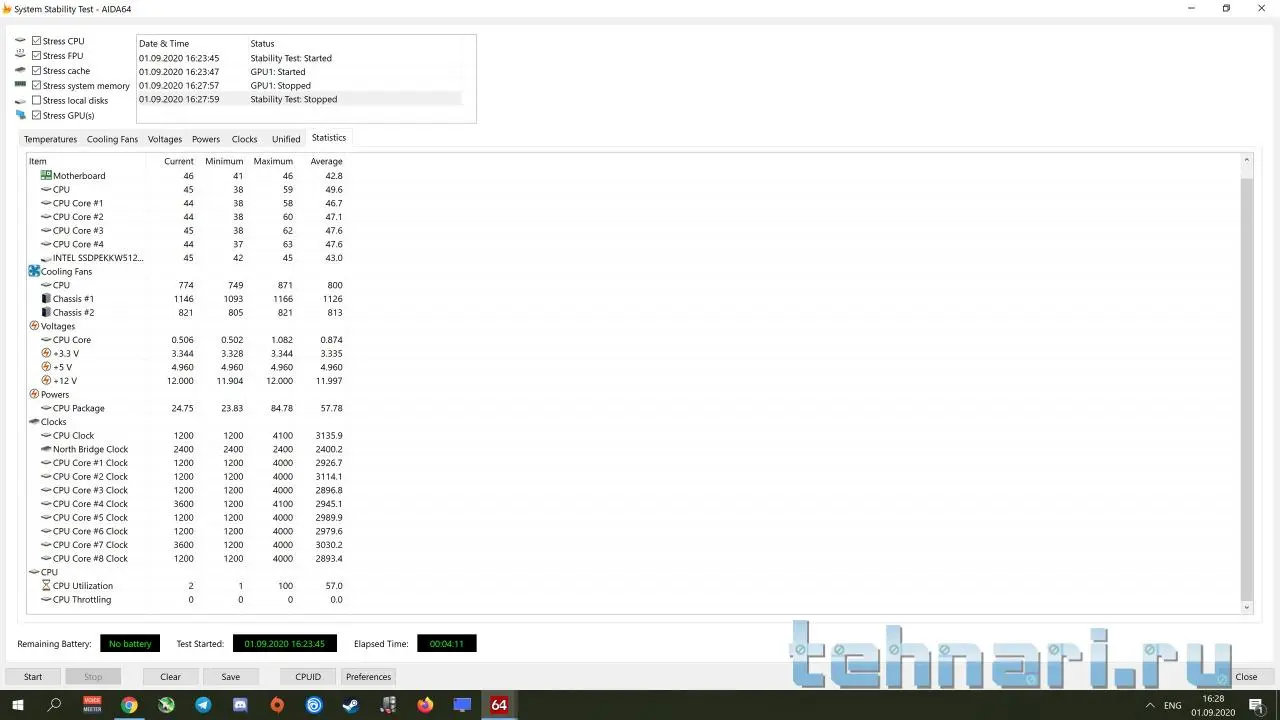1280x720 pixels.
Task: Click the icon beside Stress cache
Action: point(20,71)
